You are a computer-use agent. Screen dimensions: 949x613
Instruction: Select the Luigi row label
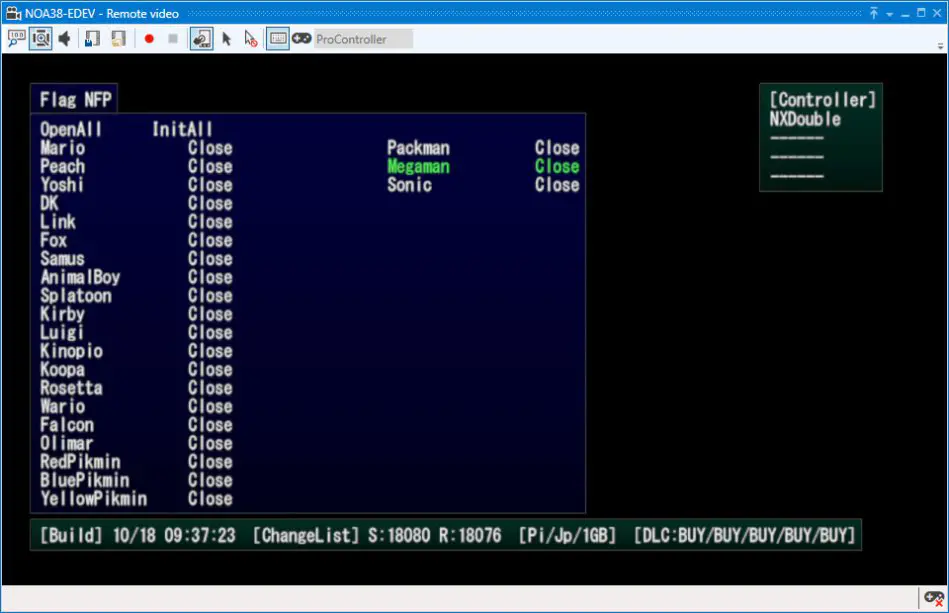[62, 332]
